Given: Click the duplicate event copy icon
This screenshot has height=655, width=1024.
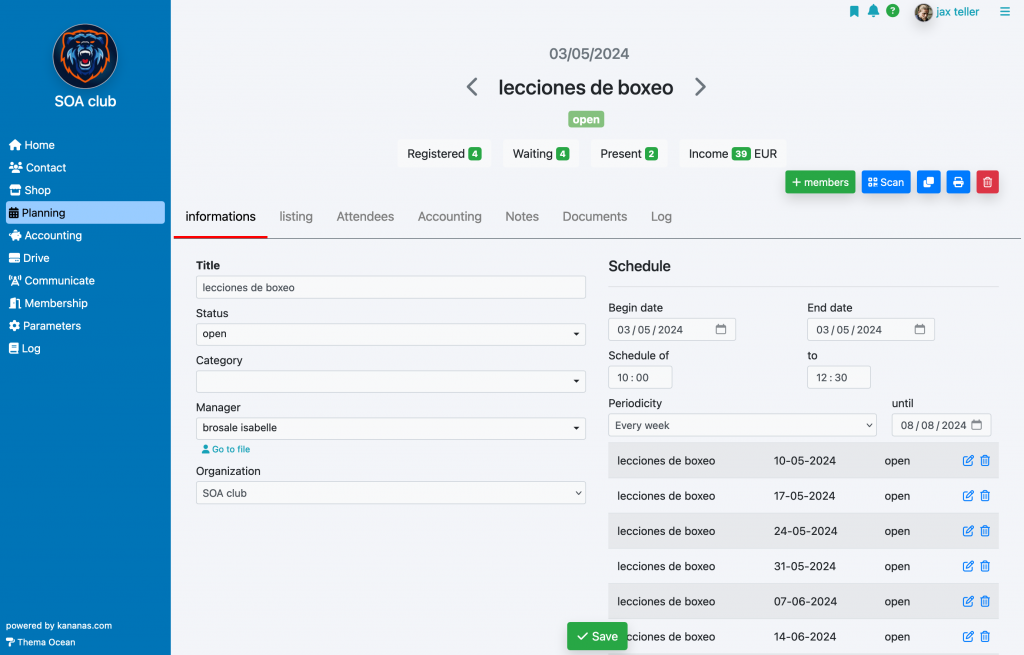Looking at the screenshot, I should (x=928, y=182).
